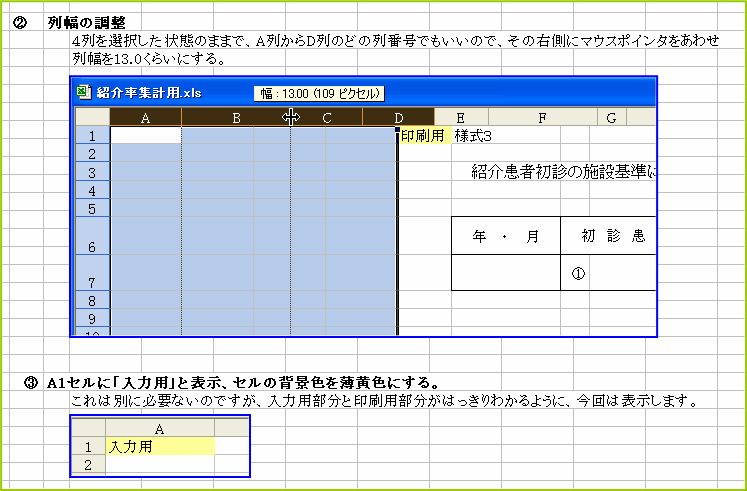Select row 5 header in 紹介率集計用.xls window
This screenshot has height=491, width=747.
pos(92,208)
